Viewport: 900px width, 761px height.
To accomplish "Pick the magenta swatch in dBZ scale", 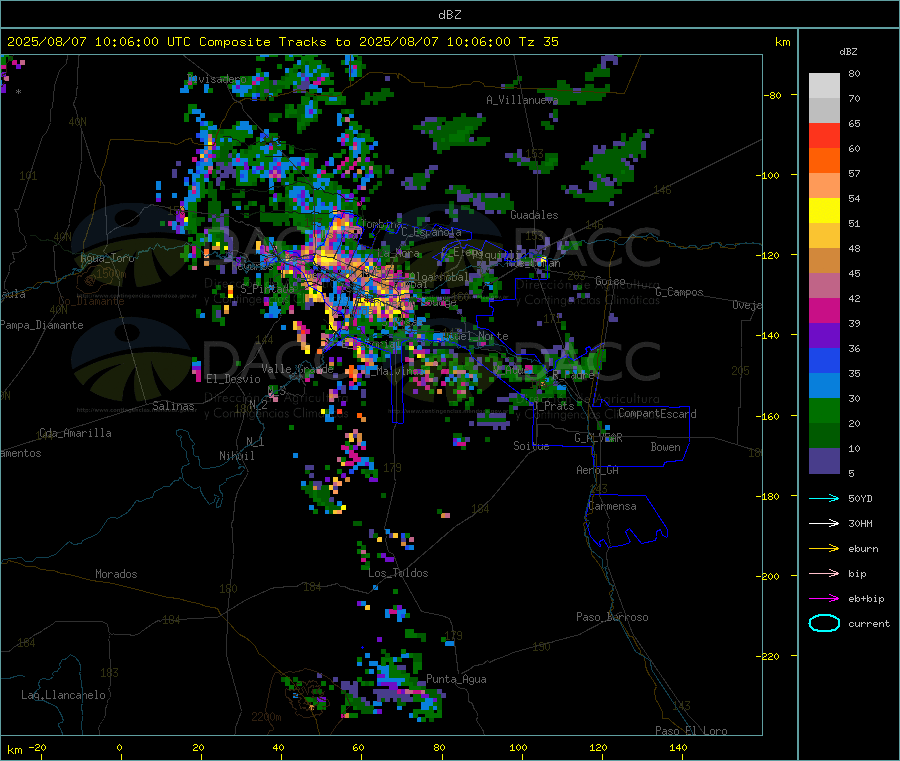I will 824,310.
